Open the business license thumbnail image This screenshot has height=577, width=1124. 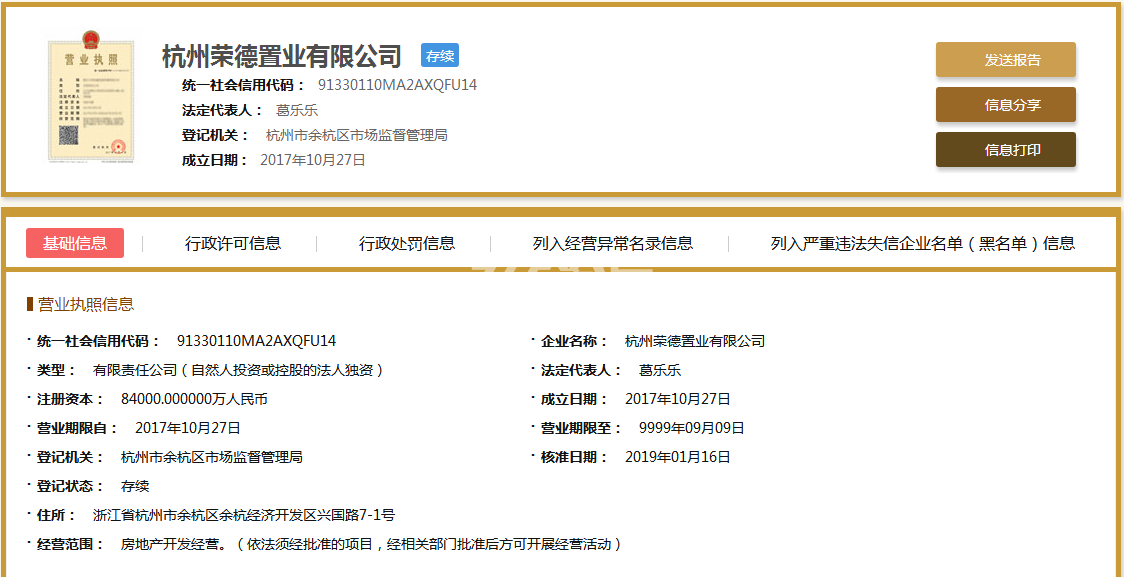click(91, 95)
